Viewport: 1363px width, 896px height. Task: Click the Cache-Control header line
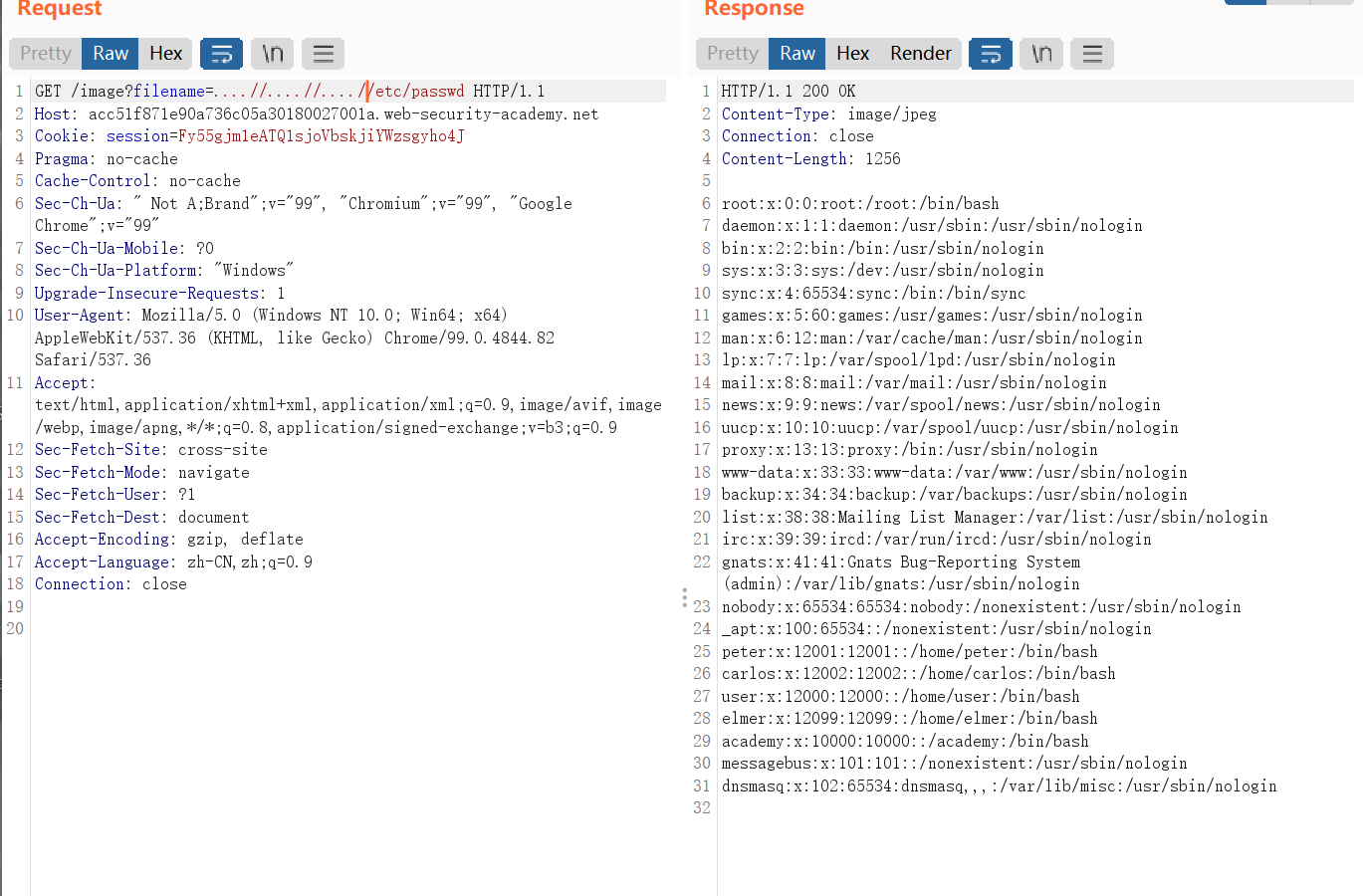[137, 181]
